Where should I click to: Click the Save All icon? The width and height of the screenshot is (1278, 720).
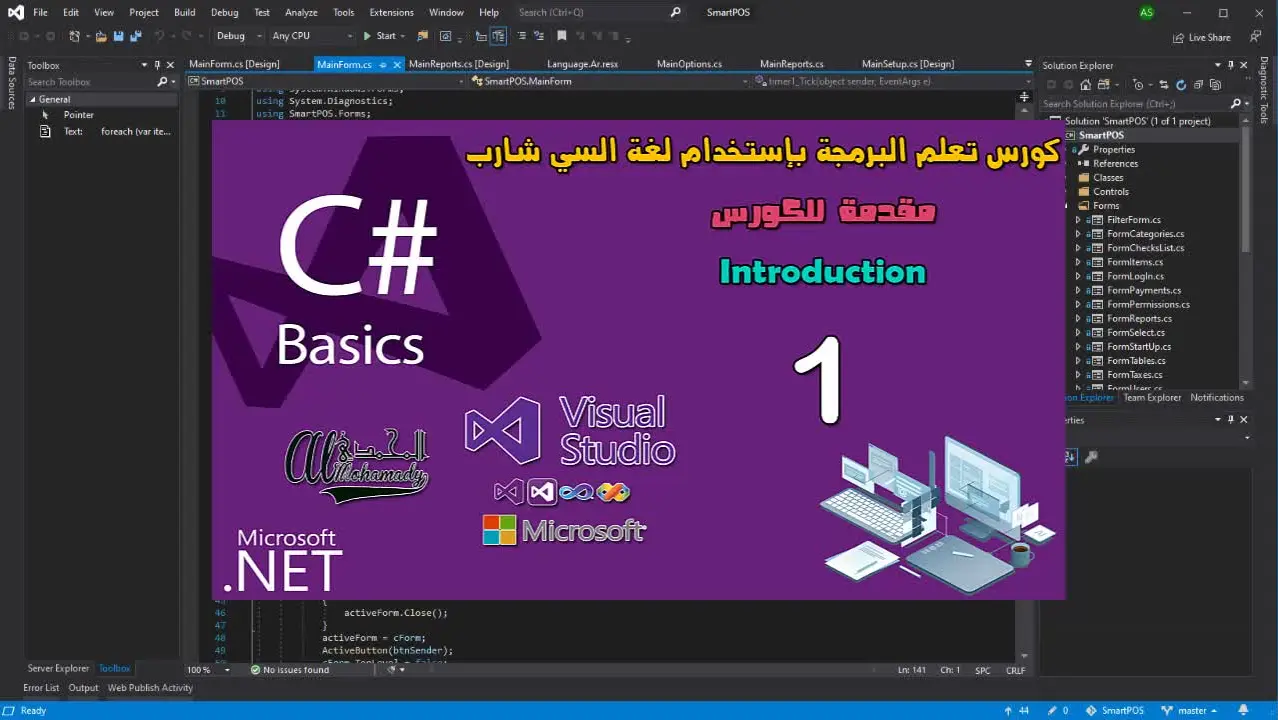[x=134, y=36]
